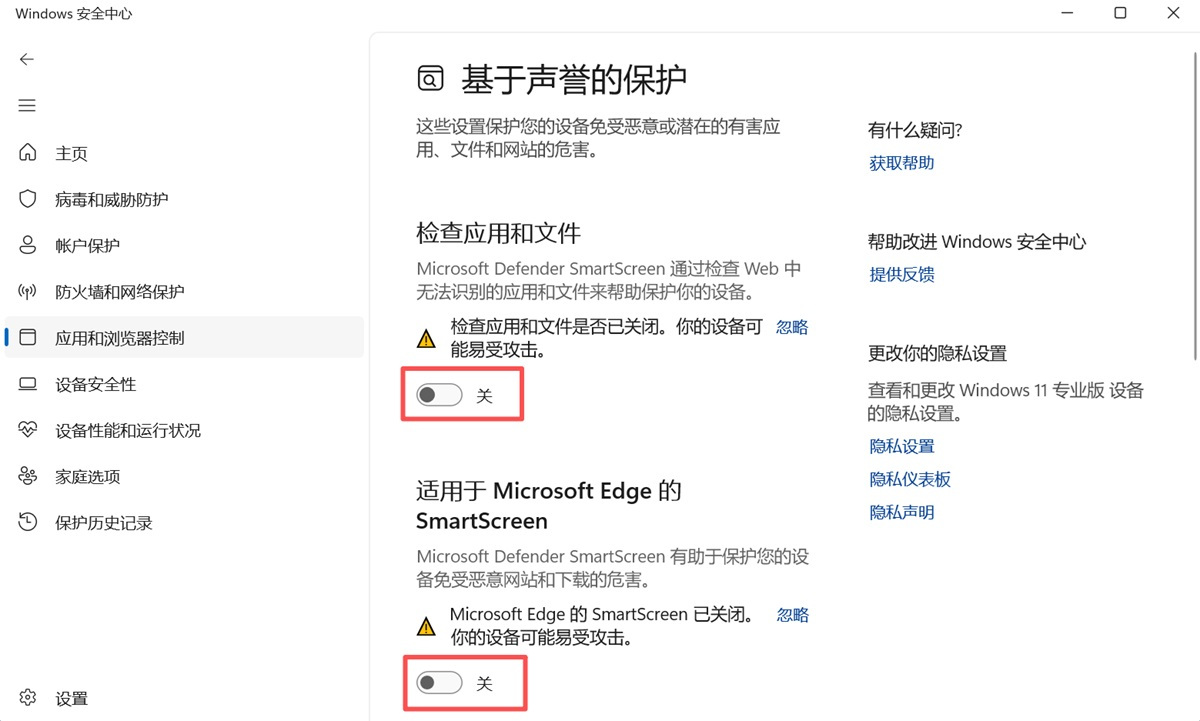
Task: Click the vertical scrollbar on the right
Action: [1195, 200]
